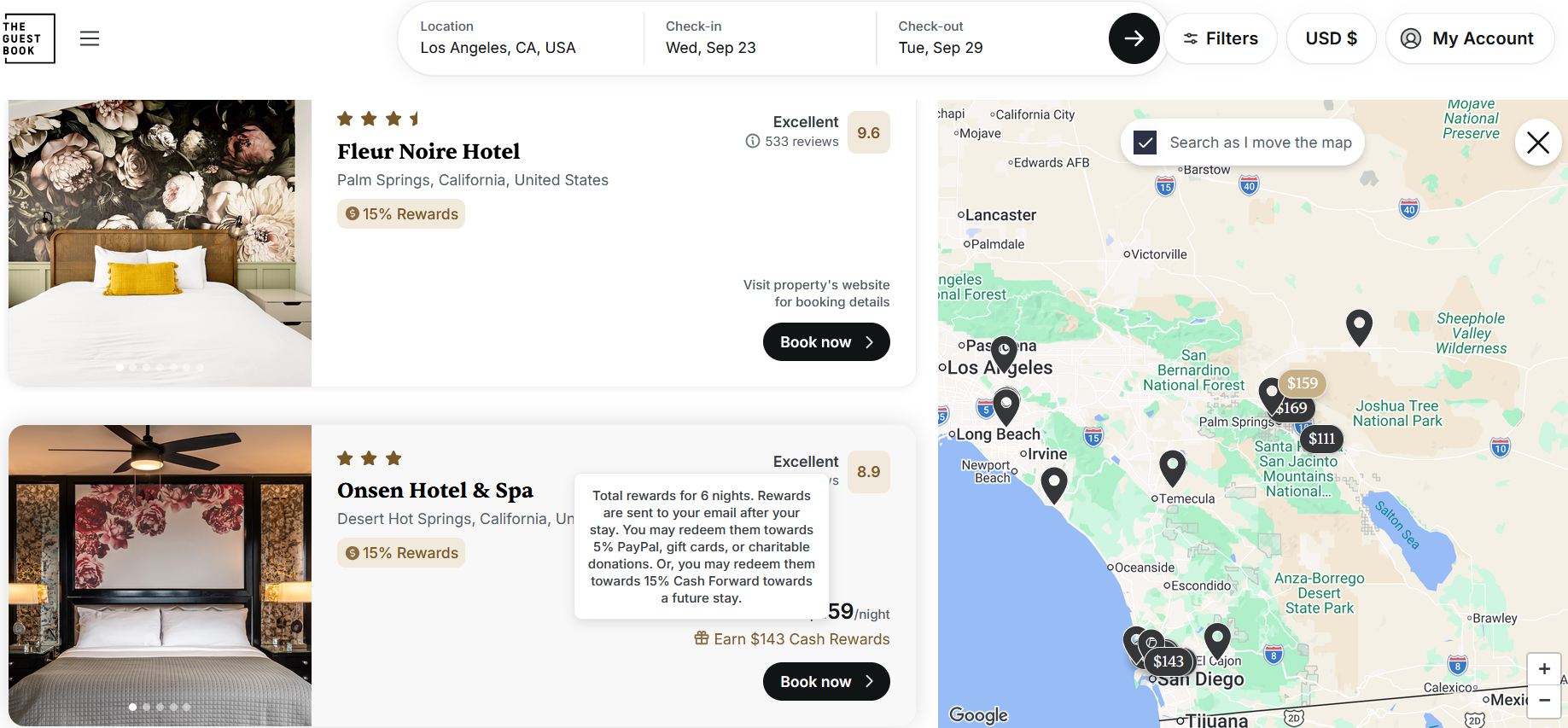Book Fleur Noire Hotel now
The height and width of the screenshot is (728, 1568).
point(826,342)
